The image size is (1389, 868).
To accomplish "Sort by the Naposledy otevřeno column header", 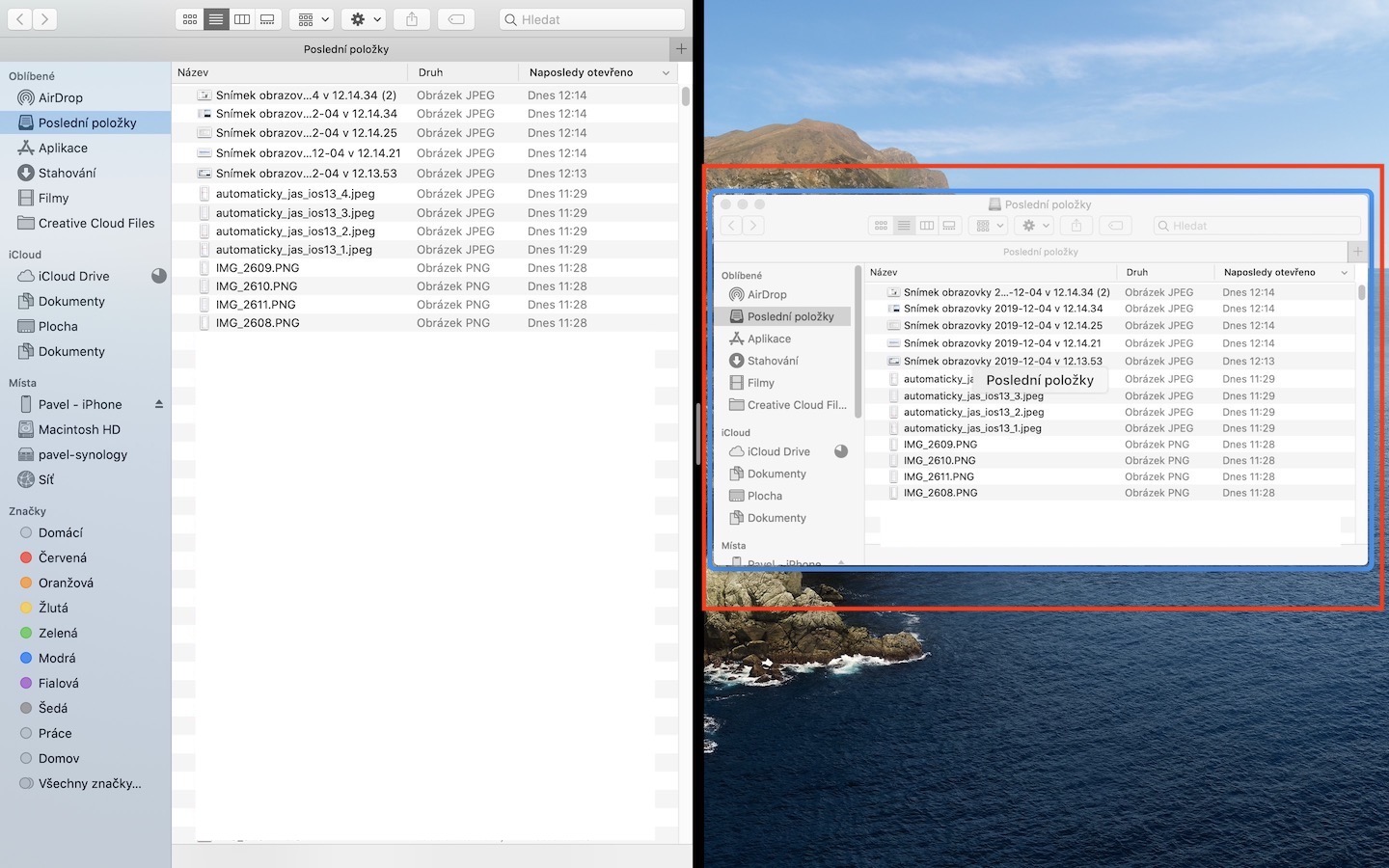I will pyautogui.click(x=598, y=72).
